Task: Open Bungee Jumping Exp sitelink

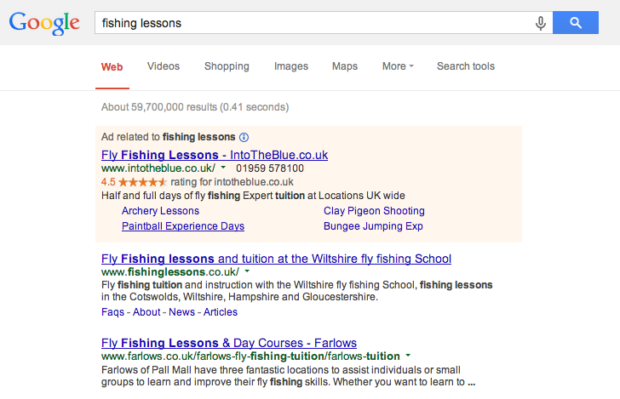Action: [373, 226]
